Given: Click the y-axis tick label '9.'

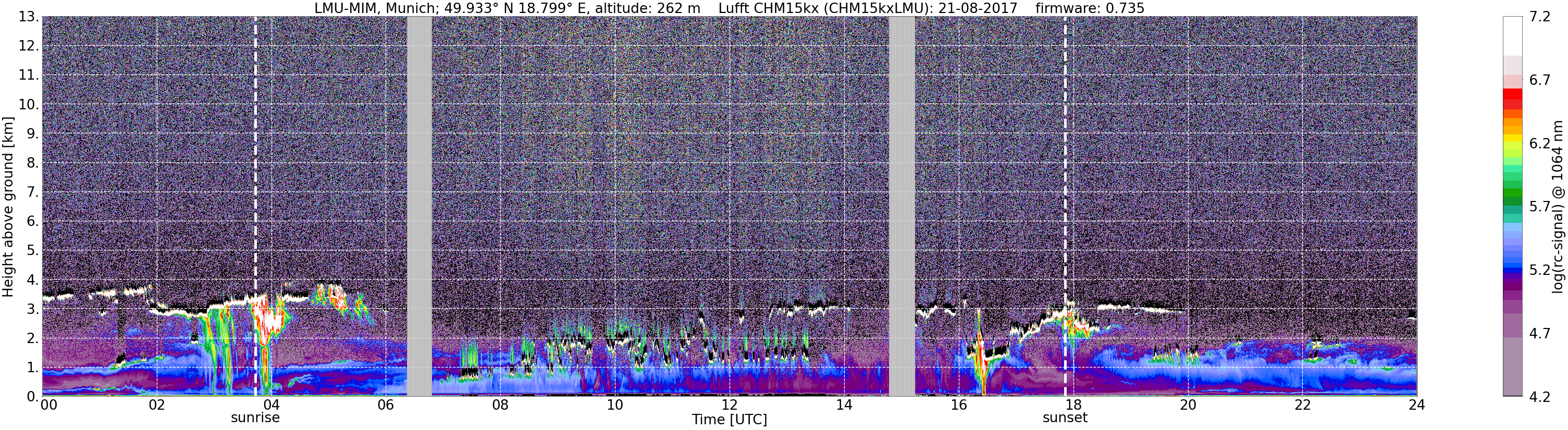Looking at the screenshot, I should click(33, 133).
